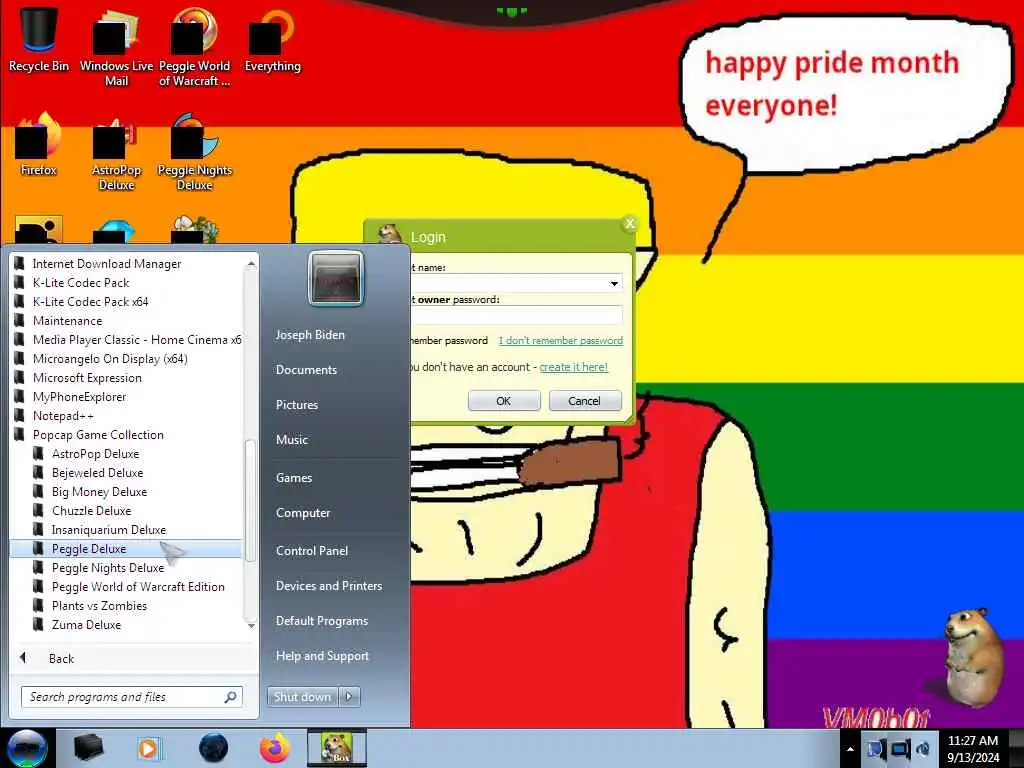Open Devices and Printers
Viewport: 1024px width, 768px height.
pyautogui.click(x=329, y=586)
